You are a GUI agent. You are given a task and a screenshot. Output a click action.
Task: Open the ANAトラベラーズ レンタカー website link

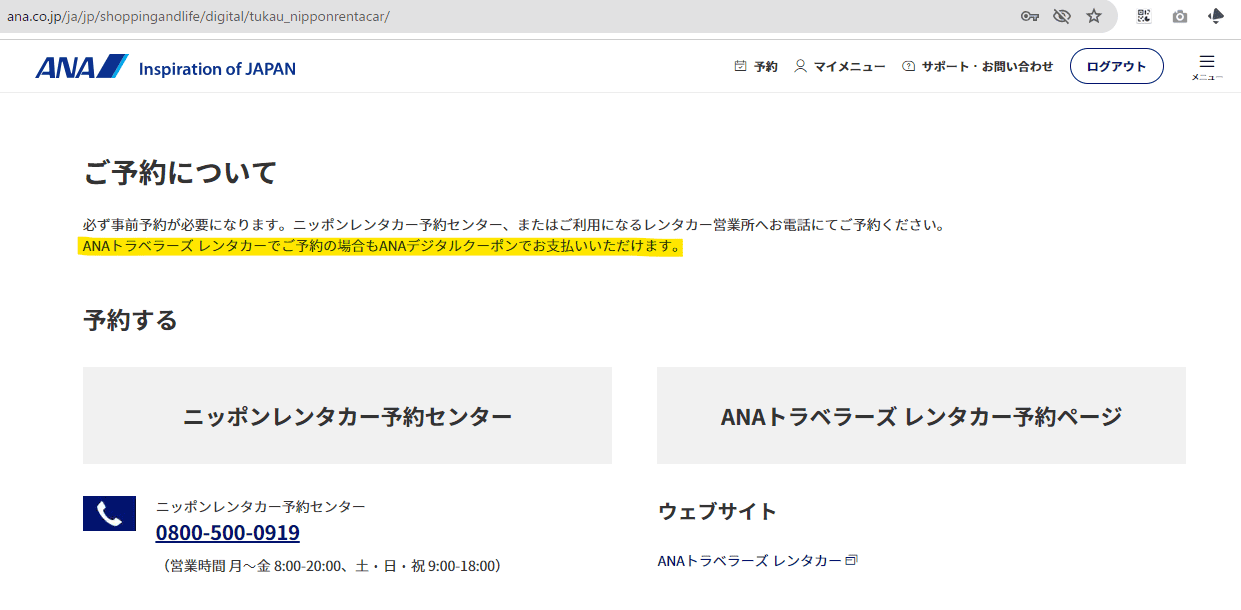[x=749, y=561]
